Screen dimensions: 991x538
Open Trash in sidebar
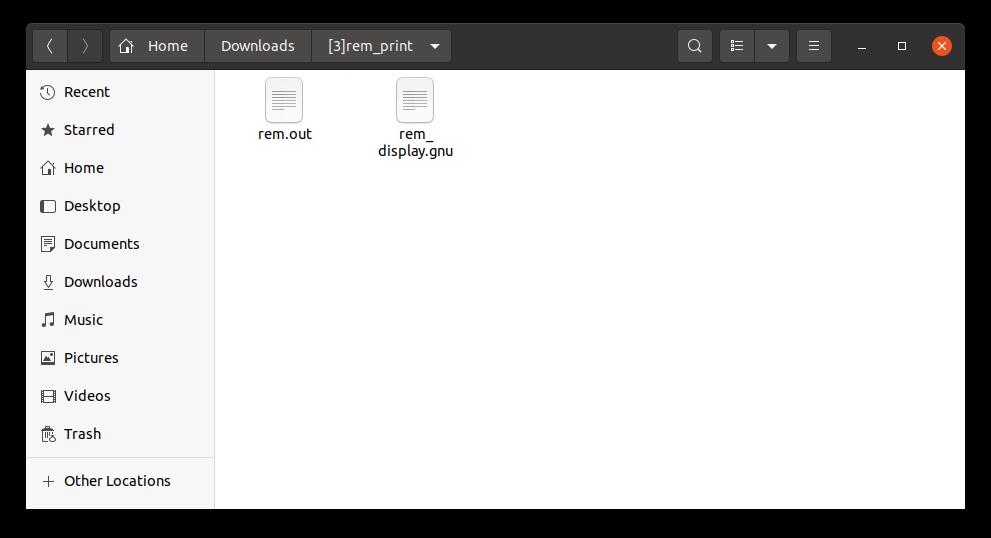[120, 434]
